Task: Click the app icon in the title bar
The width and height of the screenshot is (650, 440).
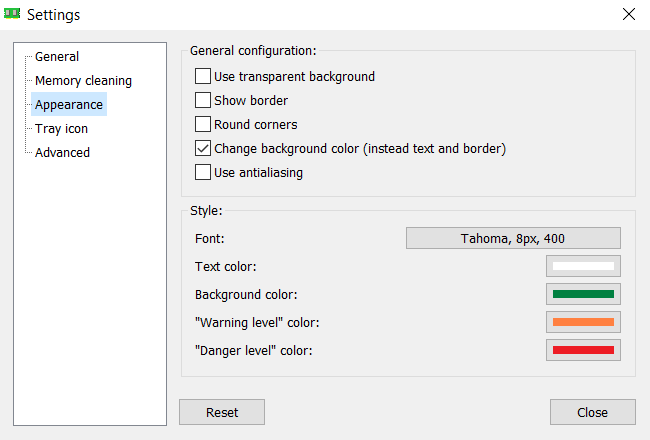Action: [12, 14]
